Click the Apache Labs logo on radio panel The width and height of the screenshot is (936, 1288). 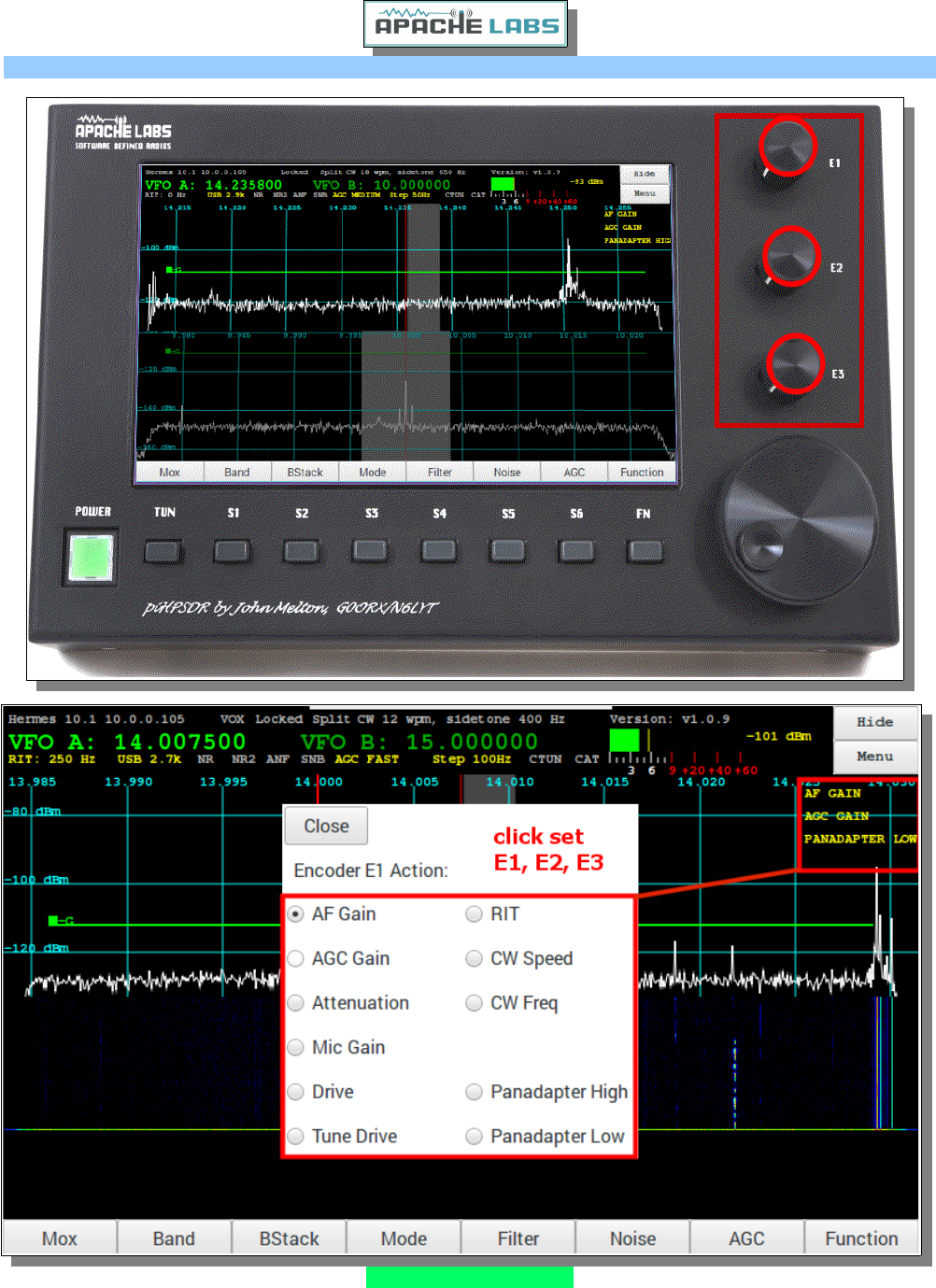[x=123, y=132]
